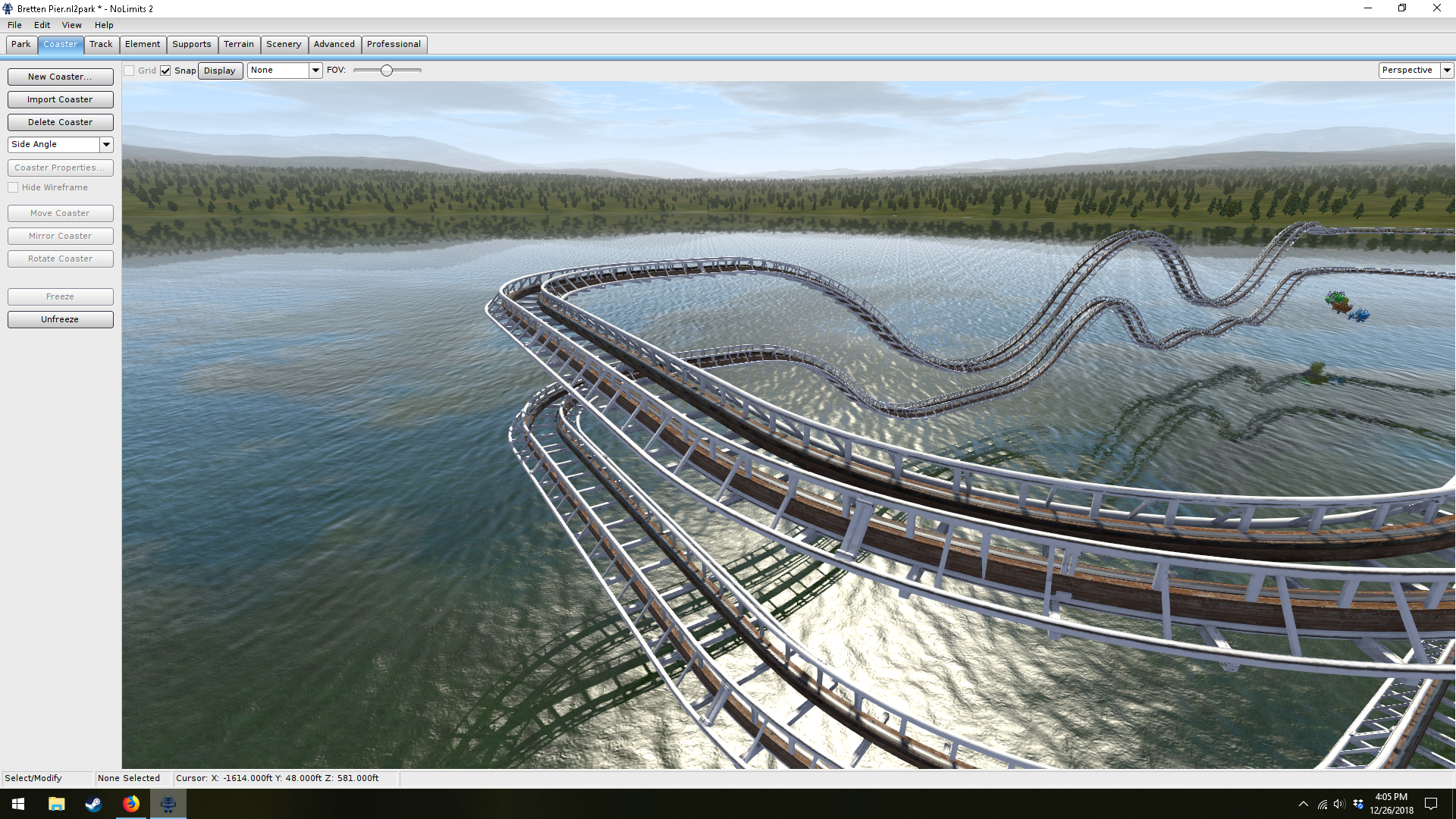The height and width of the screenshot is (819, 1456).
Task: Click the Display toolbar button
Action: tap(220, 71)
